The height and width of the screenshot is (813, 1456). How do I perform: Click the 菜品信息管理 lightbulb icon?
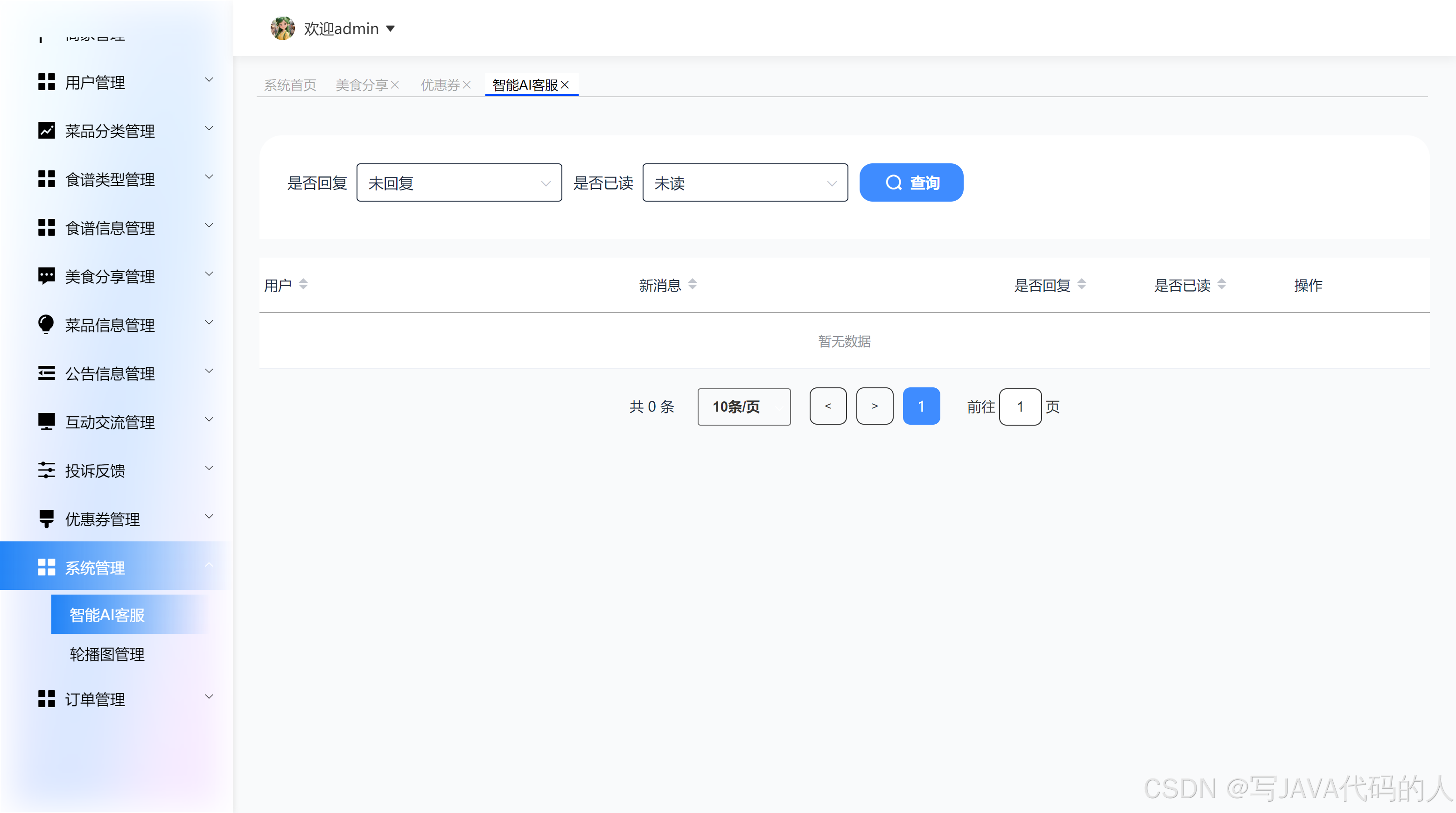pos(46,325)
